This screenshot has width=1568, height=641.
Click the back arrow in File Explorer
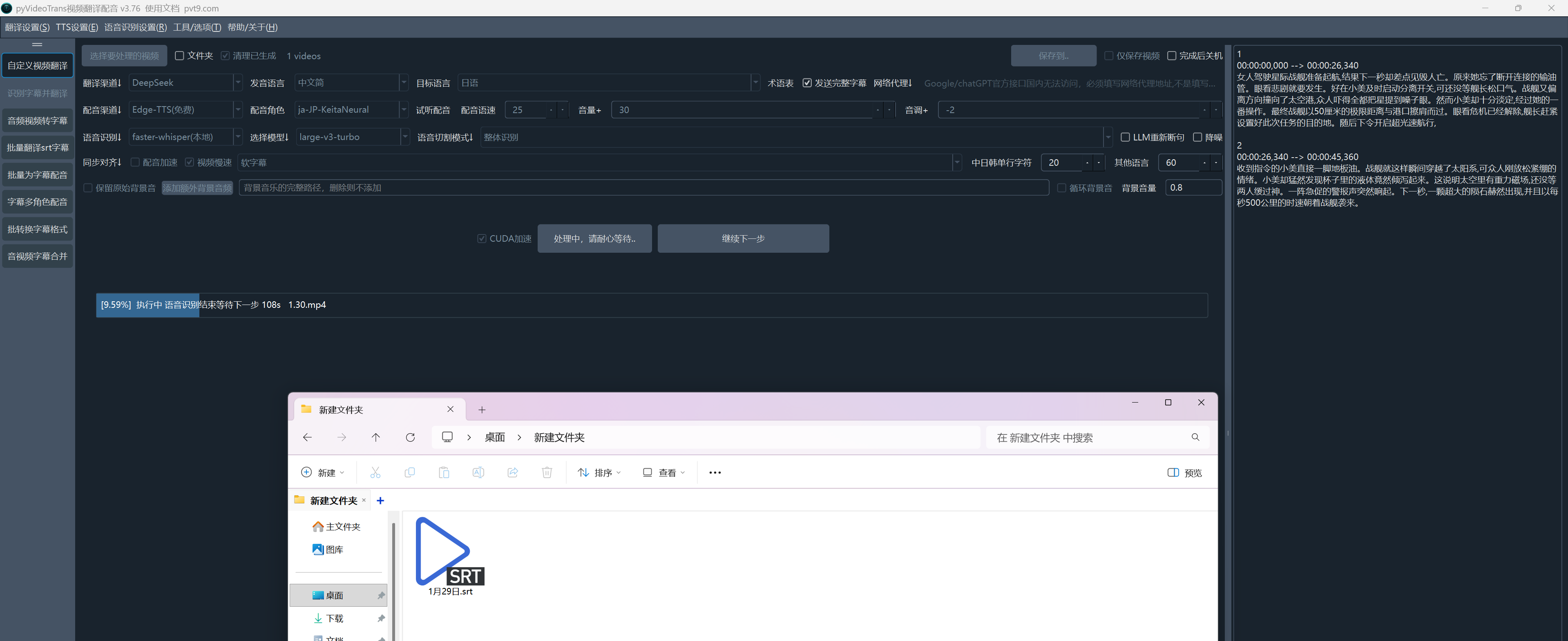pyautogui.click(x=307, y=437)
